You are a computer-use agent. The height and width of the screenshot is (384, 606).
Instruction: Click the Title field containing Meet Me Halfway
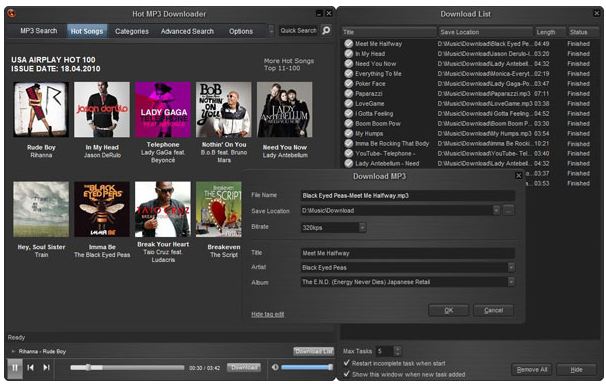[408, 253]
